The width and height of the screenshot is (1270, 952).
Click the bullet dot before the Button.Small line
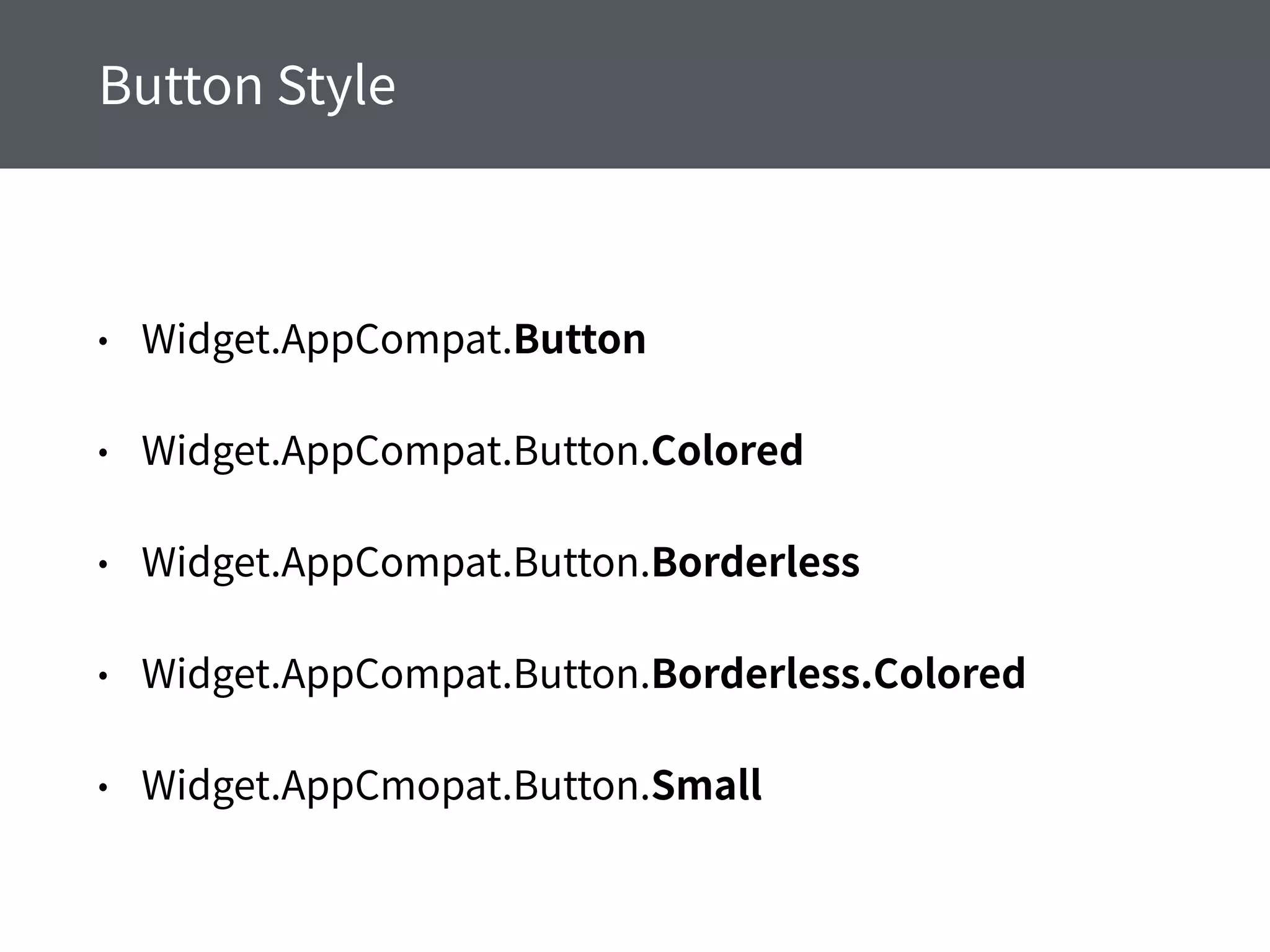click(x=103, y=788)
